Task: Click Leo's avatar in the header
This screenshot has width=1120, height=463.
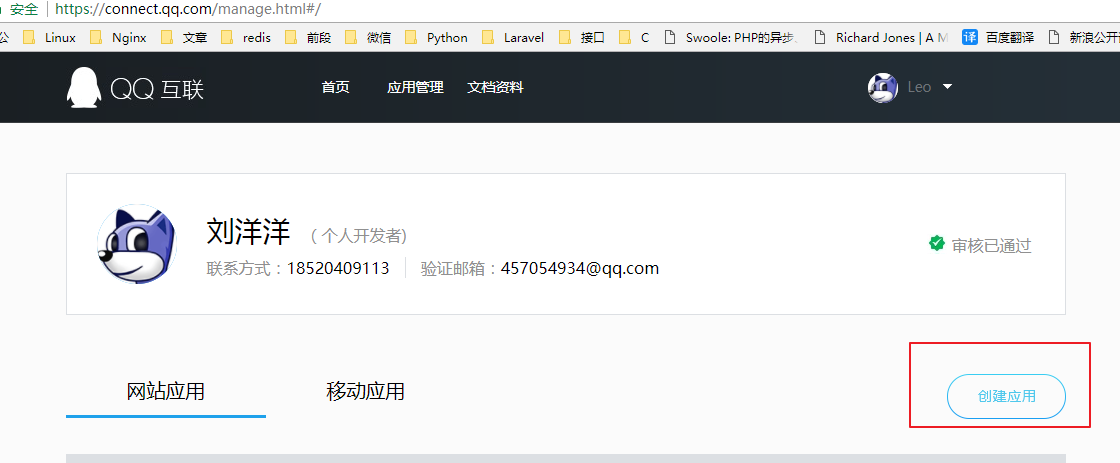Action: click(x=883, y=88)
